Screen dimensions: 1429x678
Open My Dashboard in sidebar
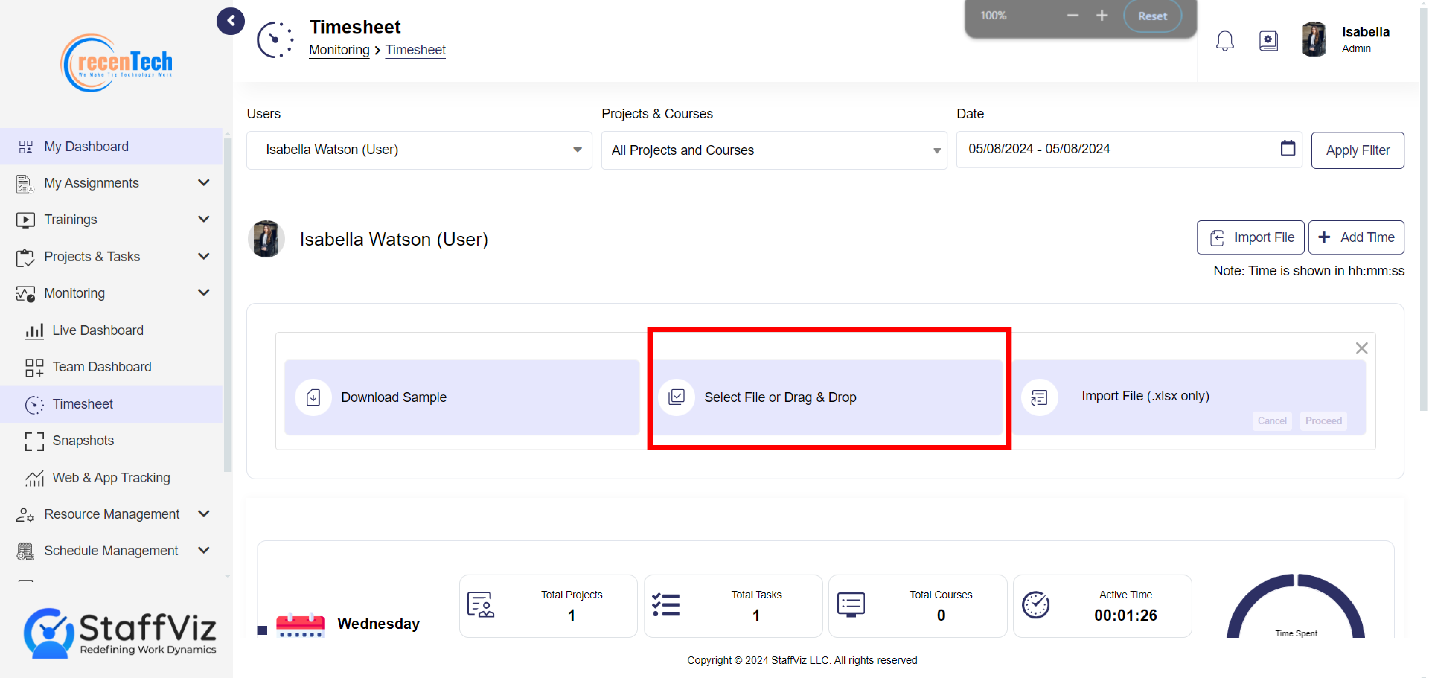tap(111, 146)
